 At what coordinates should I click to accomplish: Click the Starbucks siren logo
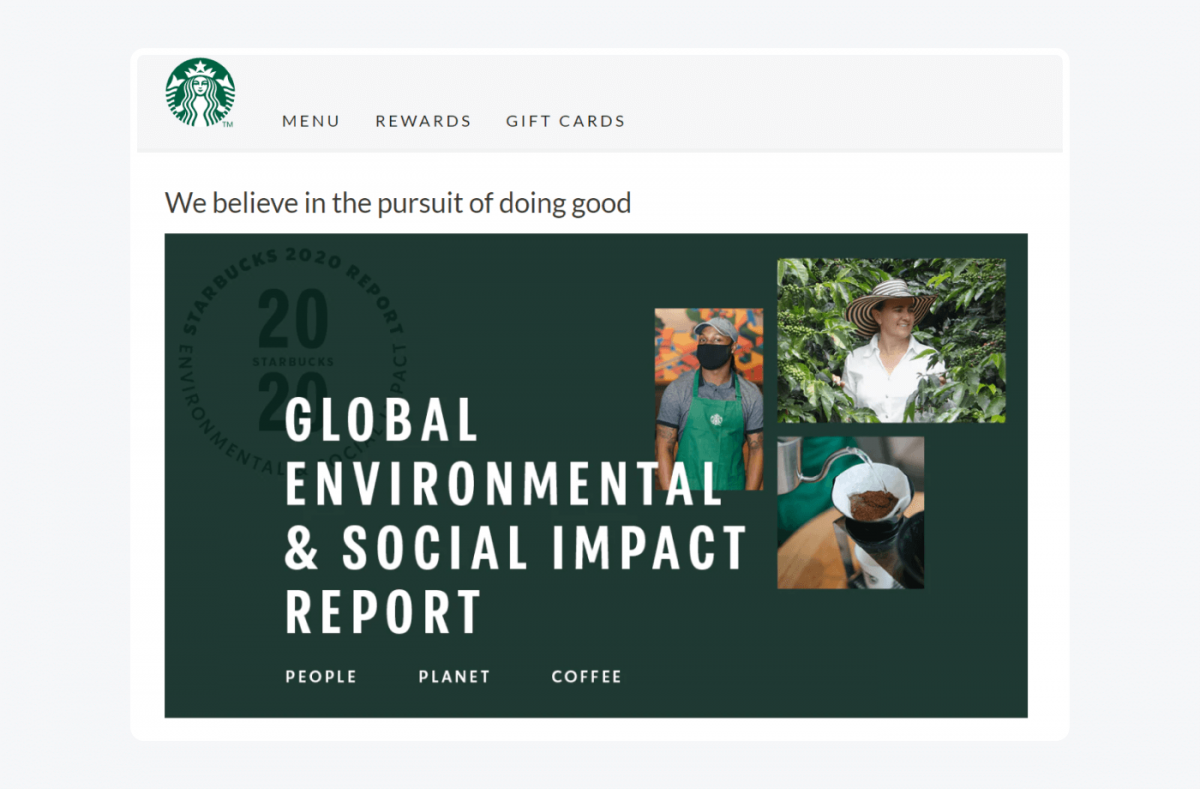(200, 92)
